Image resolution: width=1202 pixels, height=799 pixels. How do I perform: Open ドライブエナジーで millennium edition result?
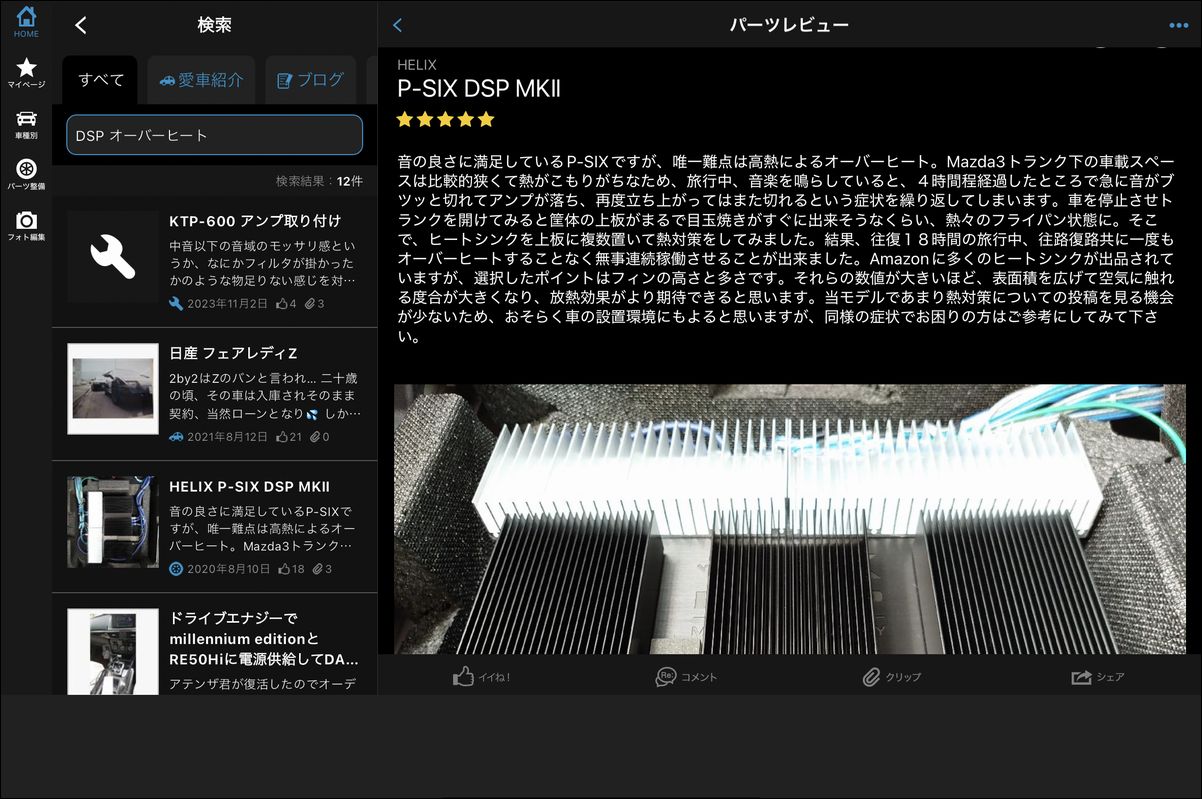[x=214, y=644]
